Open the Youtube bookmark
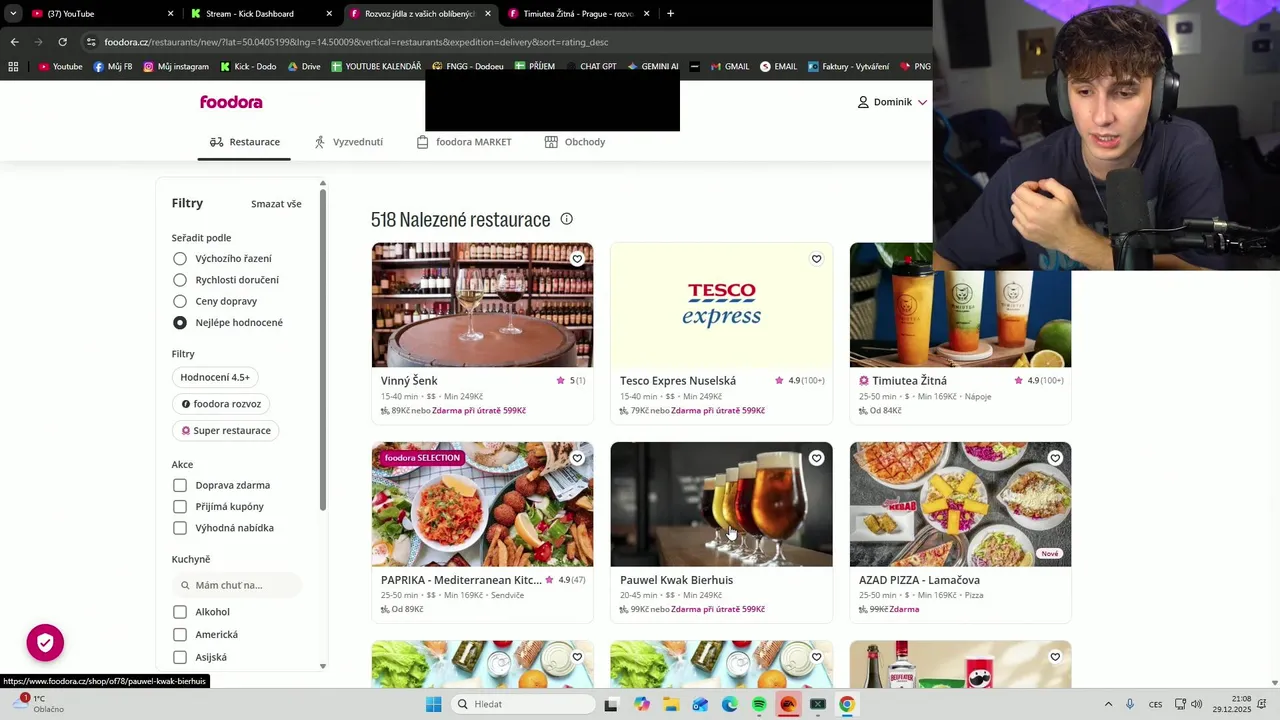The height and width of the screenshot is (720, 1280). [61, 67]
